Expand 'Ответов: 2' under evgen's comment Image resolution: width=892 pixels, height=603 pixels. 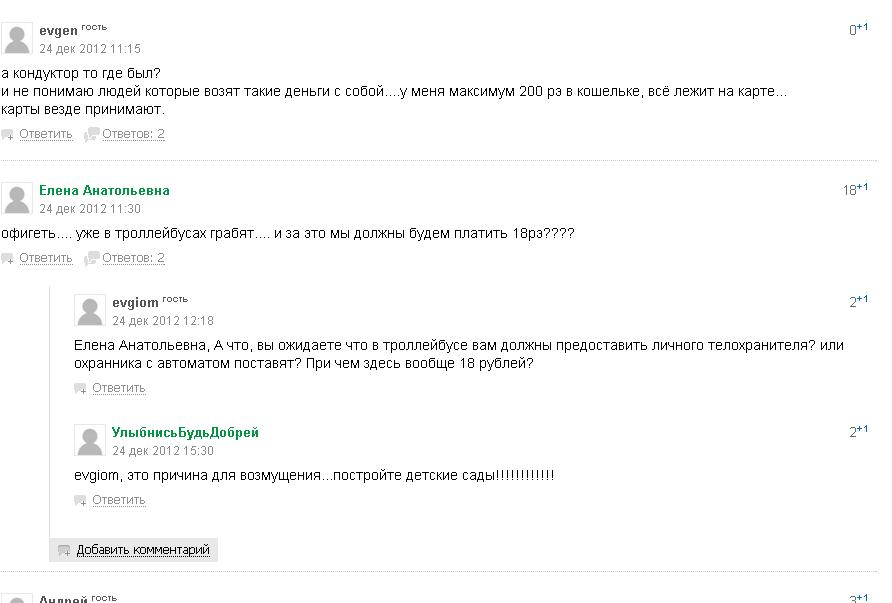click(133, 134)
